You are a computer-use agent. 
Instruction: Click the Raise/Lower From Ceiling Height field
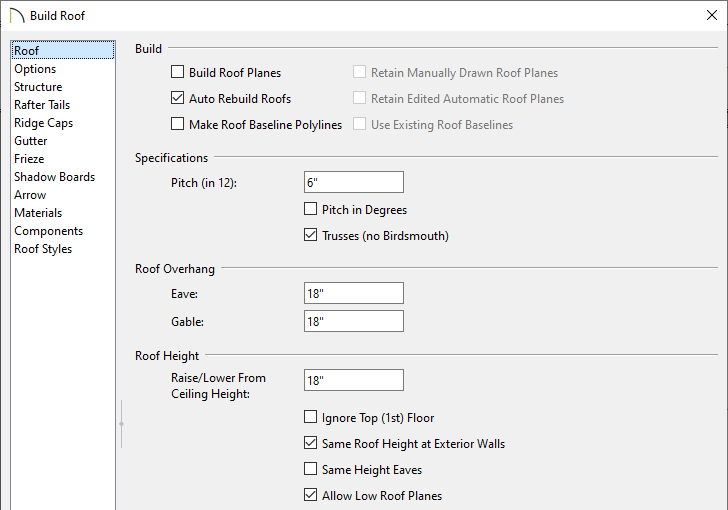(354, 380)
